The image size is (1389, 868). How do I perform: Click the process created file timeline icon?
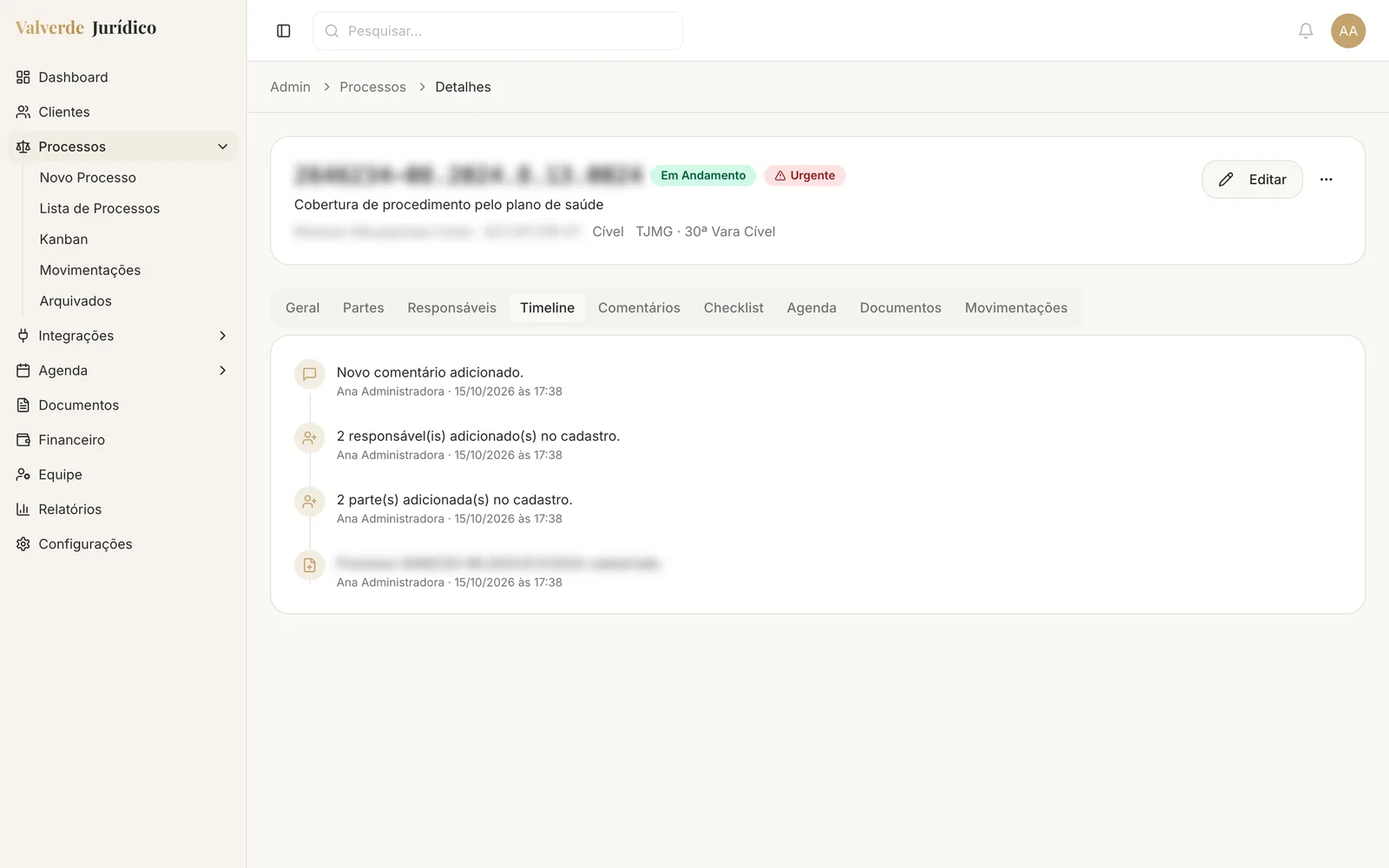coord(310,565)
